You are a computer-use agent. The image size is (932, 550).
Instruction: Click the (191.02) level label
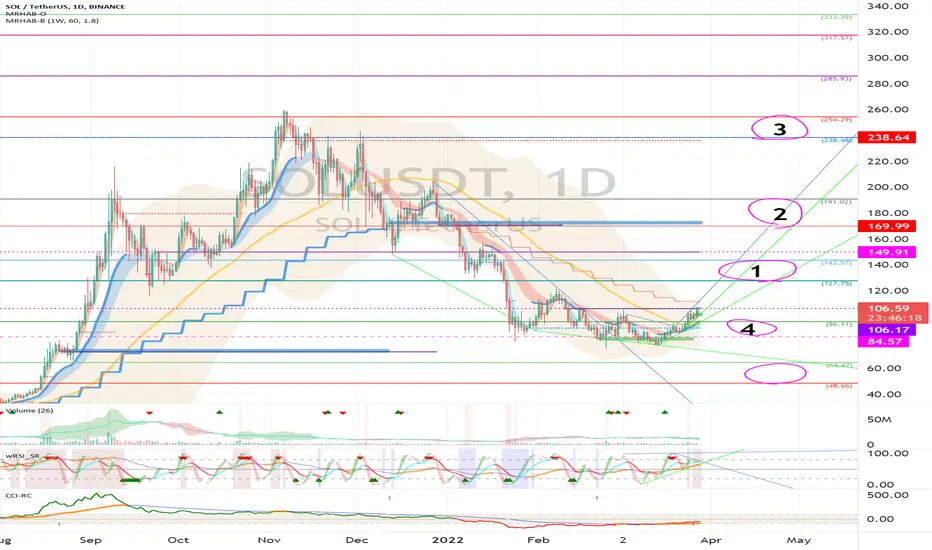pyautogui.click(x=836, y=202)
